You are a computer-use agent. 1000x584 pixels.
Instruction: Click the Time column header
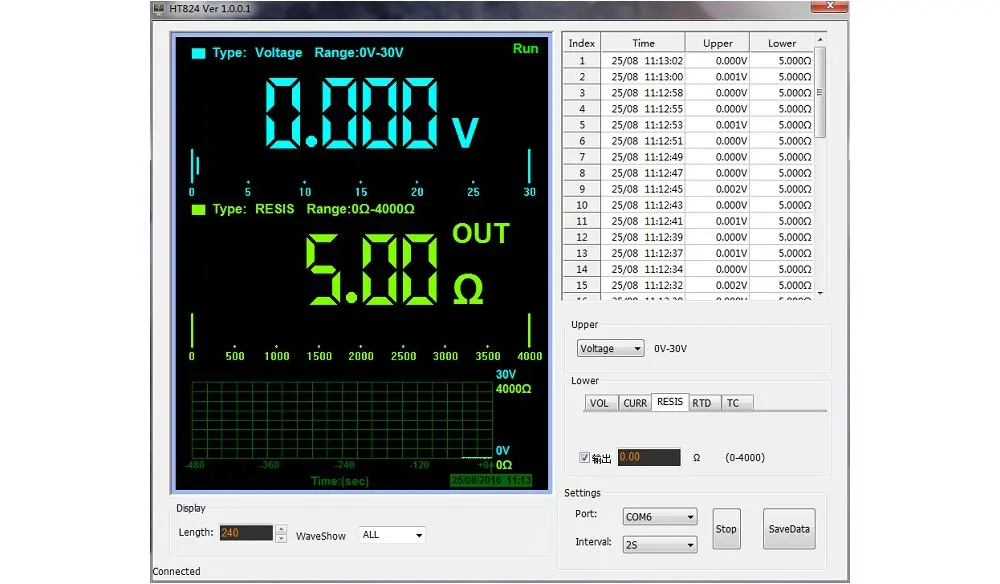click(643, 43)
